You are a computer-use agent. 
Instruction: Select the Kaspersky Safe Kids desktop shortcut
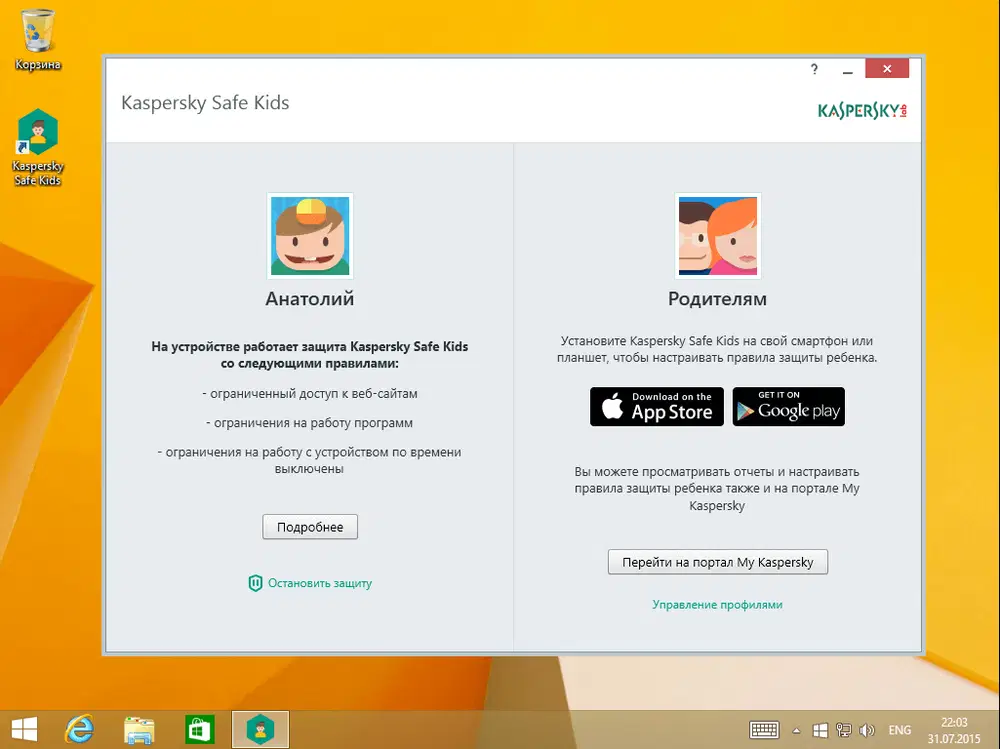[38, 147]
